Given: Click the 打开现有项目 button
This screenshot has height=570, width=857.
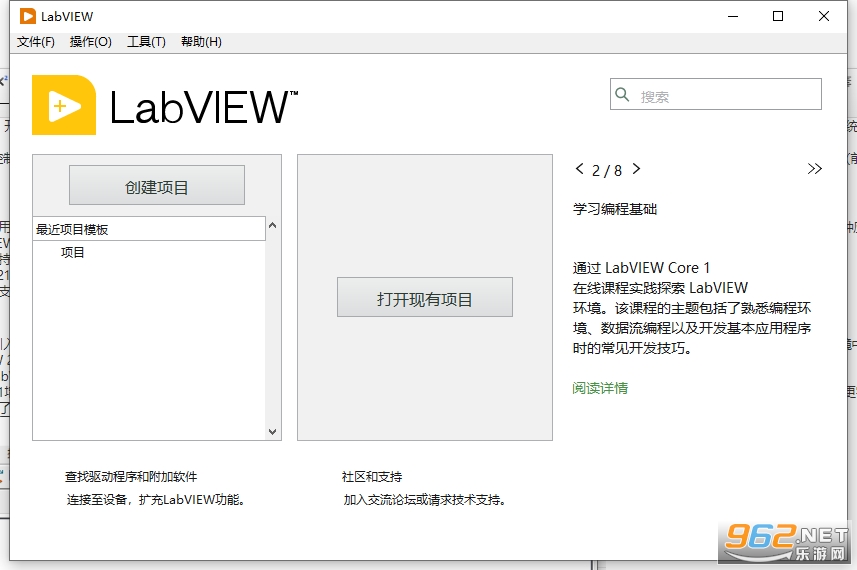Looking at the screenshot, I should click(425, 297).
